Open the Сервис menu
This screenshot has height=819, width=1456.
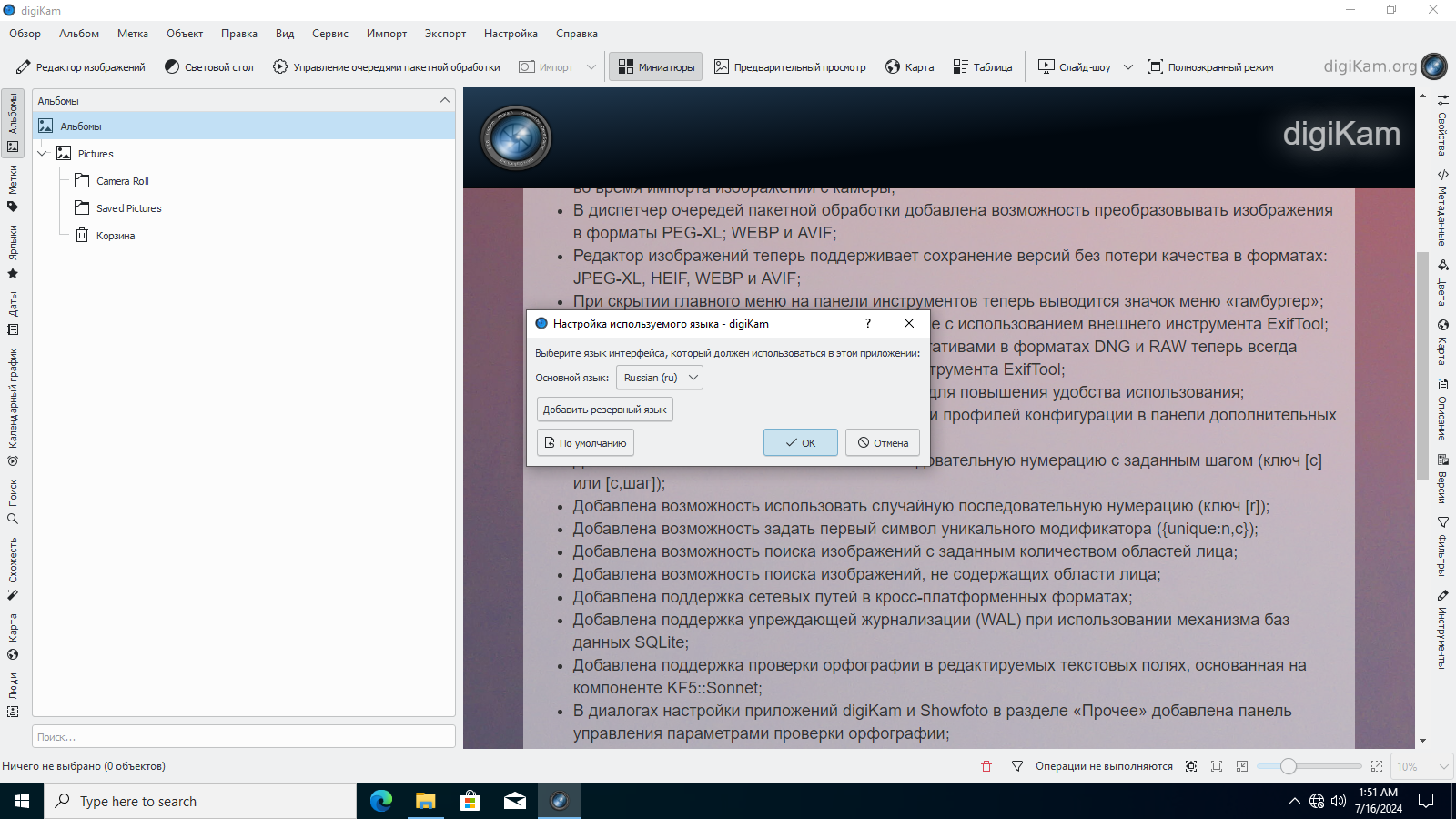(x=330, y=34)
